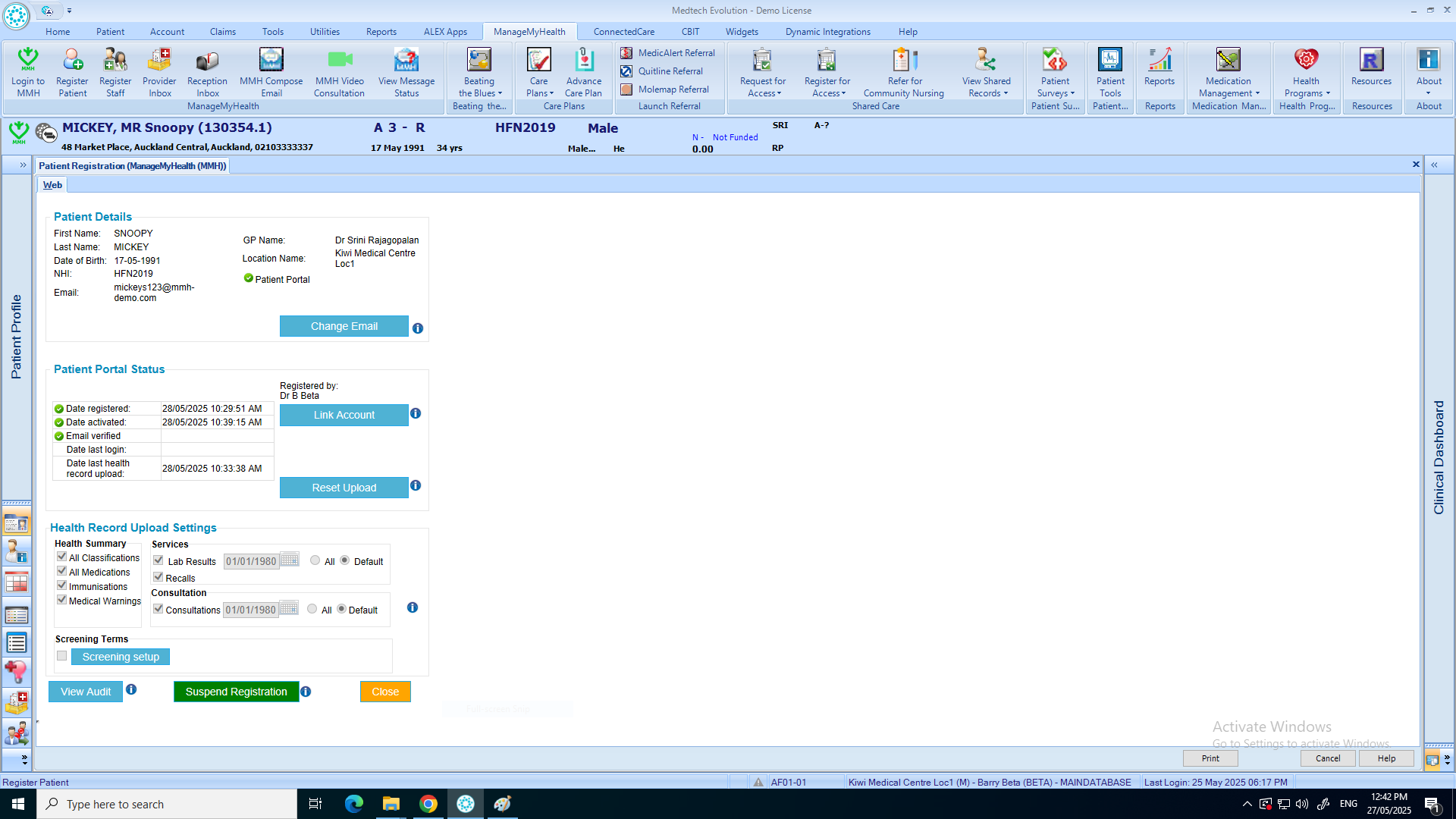Uncheck the Immunisations checkbox
The image size is (1456, 819).
(x=62, y=585)
